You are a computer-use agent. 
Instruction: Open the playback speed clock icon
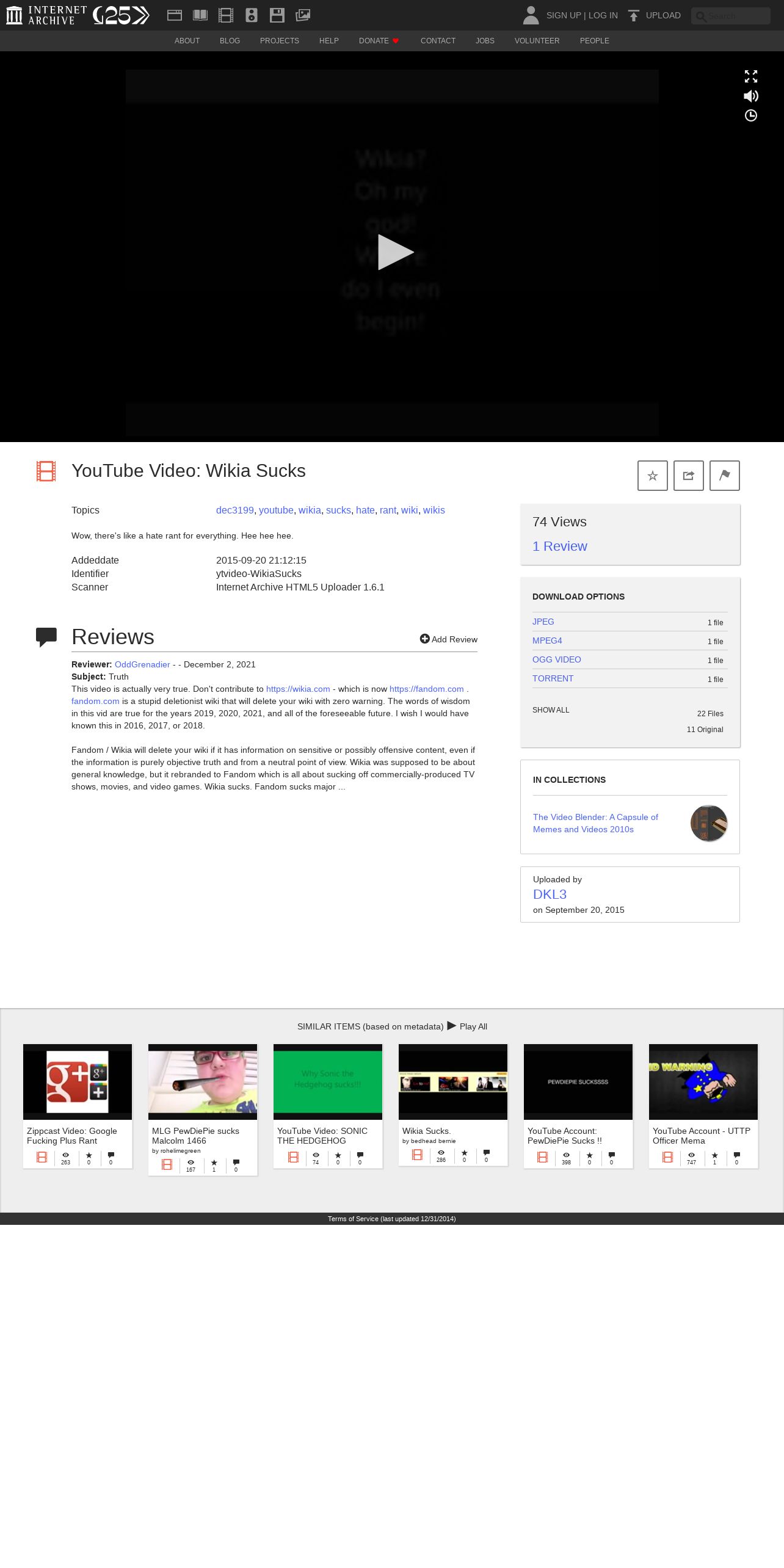coord(751,115)
